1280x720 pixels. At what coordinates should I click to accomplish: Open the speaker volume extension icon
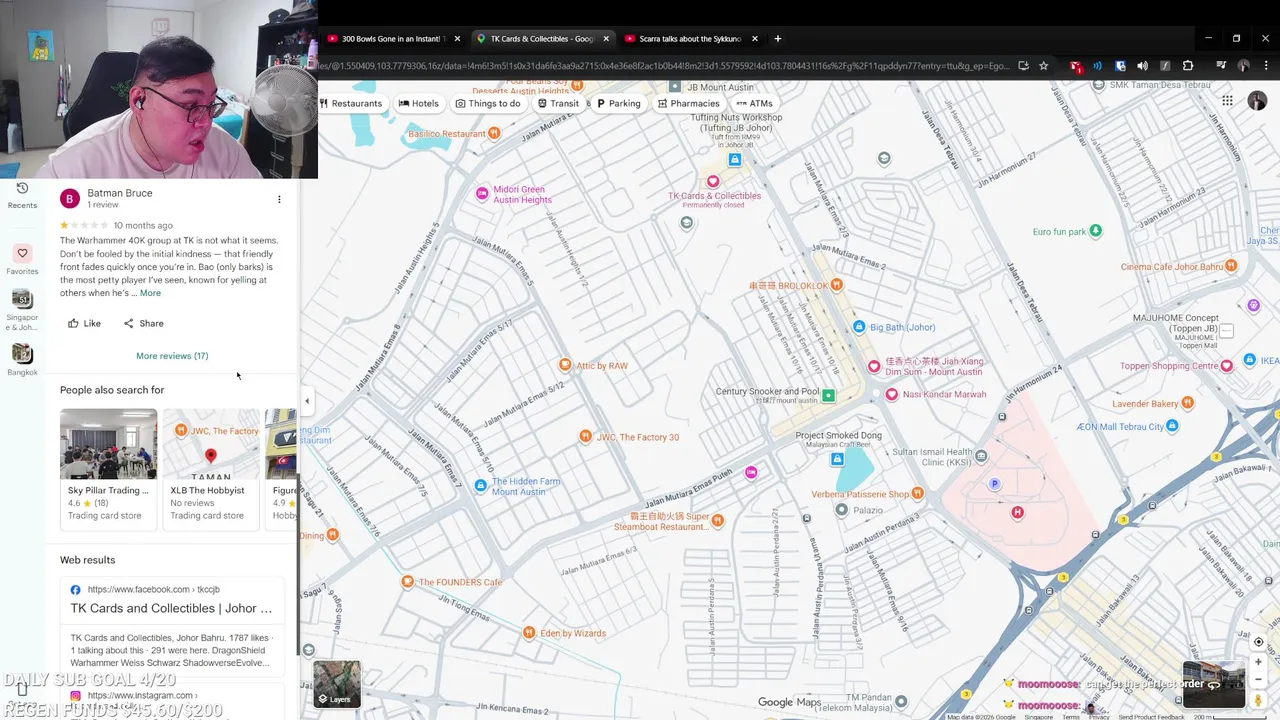coord(1142,66)
